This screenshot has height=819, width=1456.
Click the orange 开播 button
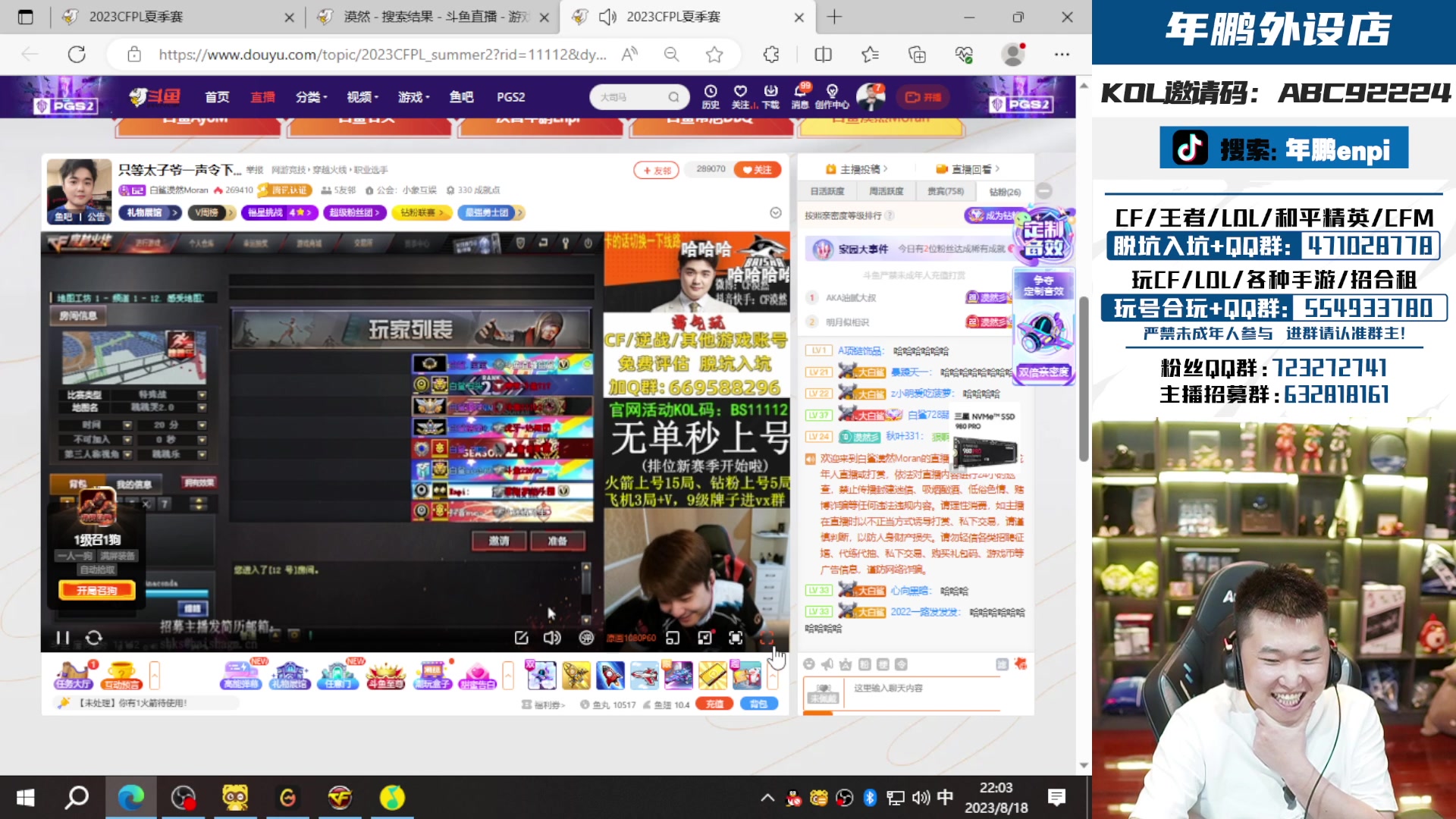[x=923, y=97]
